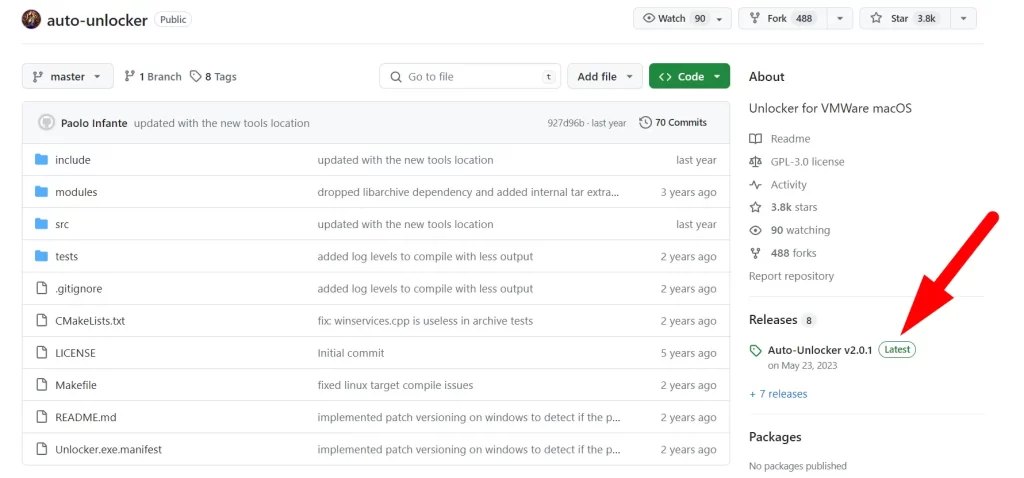This screenshot has height=478, width=1024.
Task: Click the README.md file icon
Action: [42, 417]
